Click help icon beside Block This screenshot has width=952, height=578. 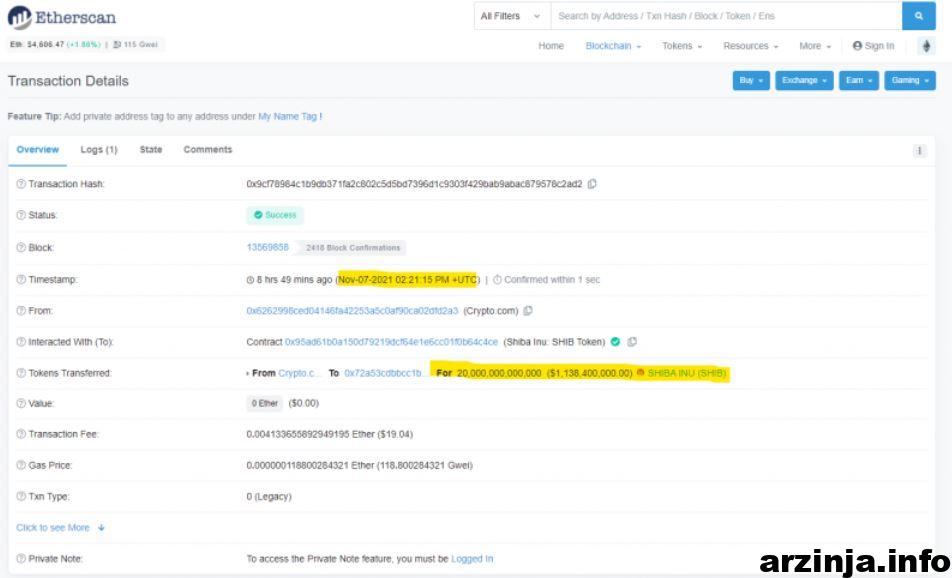(21, 248)
